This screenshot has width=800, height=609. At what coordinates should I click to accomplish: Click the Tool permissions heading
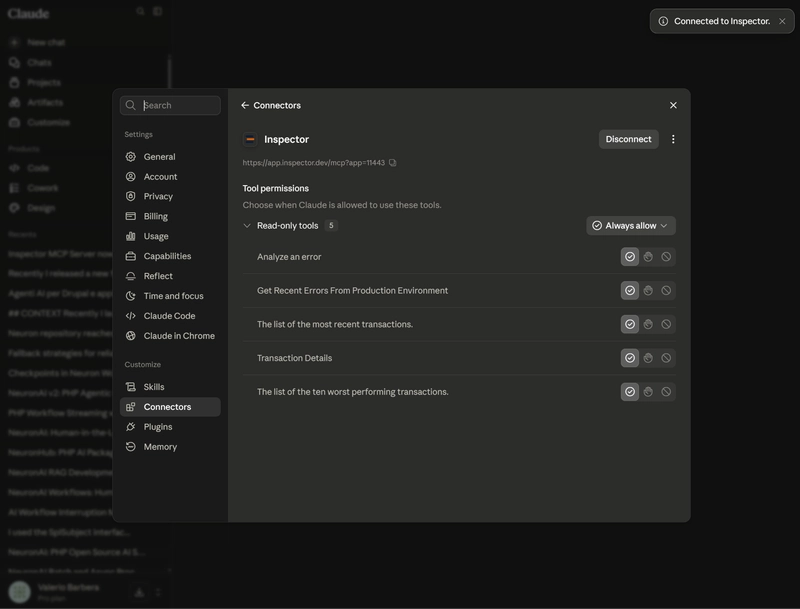276,188
